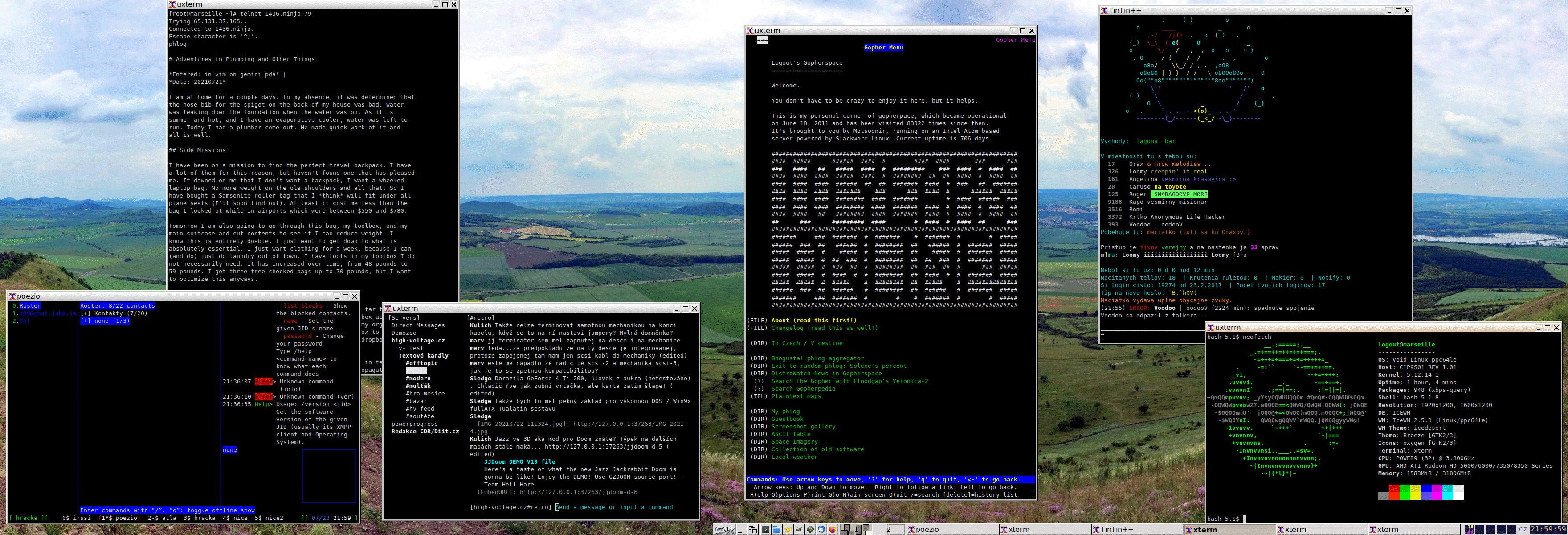Open 'About (read this first!)' gopher file
The image size is (1568, 535).
[x=814, y=321]
